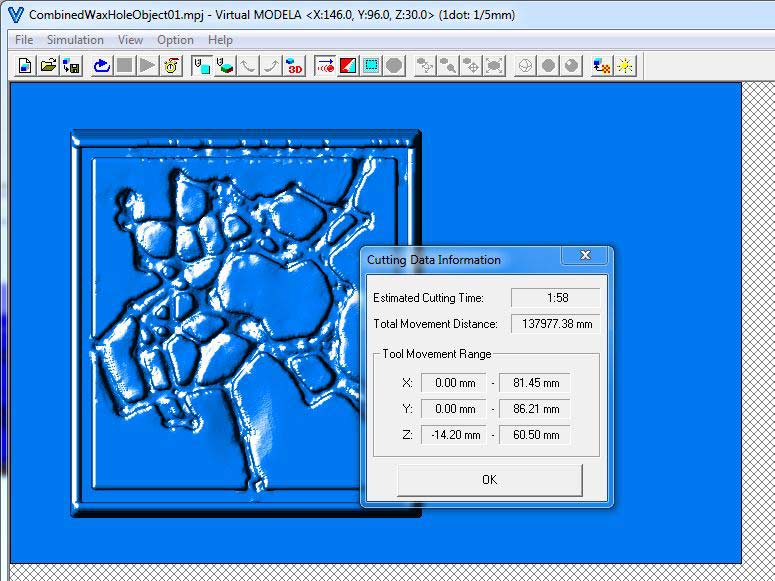Click the dashed selection rectangle icon
The image size is (775, 581).
tap(371, 66)
